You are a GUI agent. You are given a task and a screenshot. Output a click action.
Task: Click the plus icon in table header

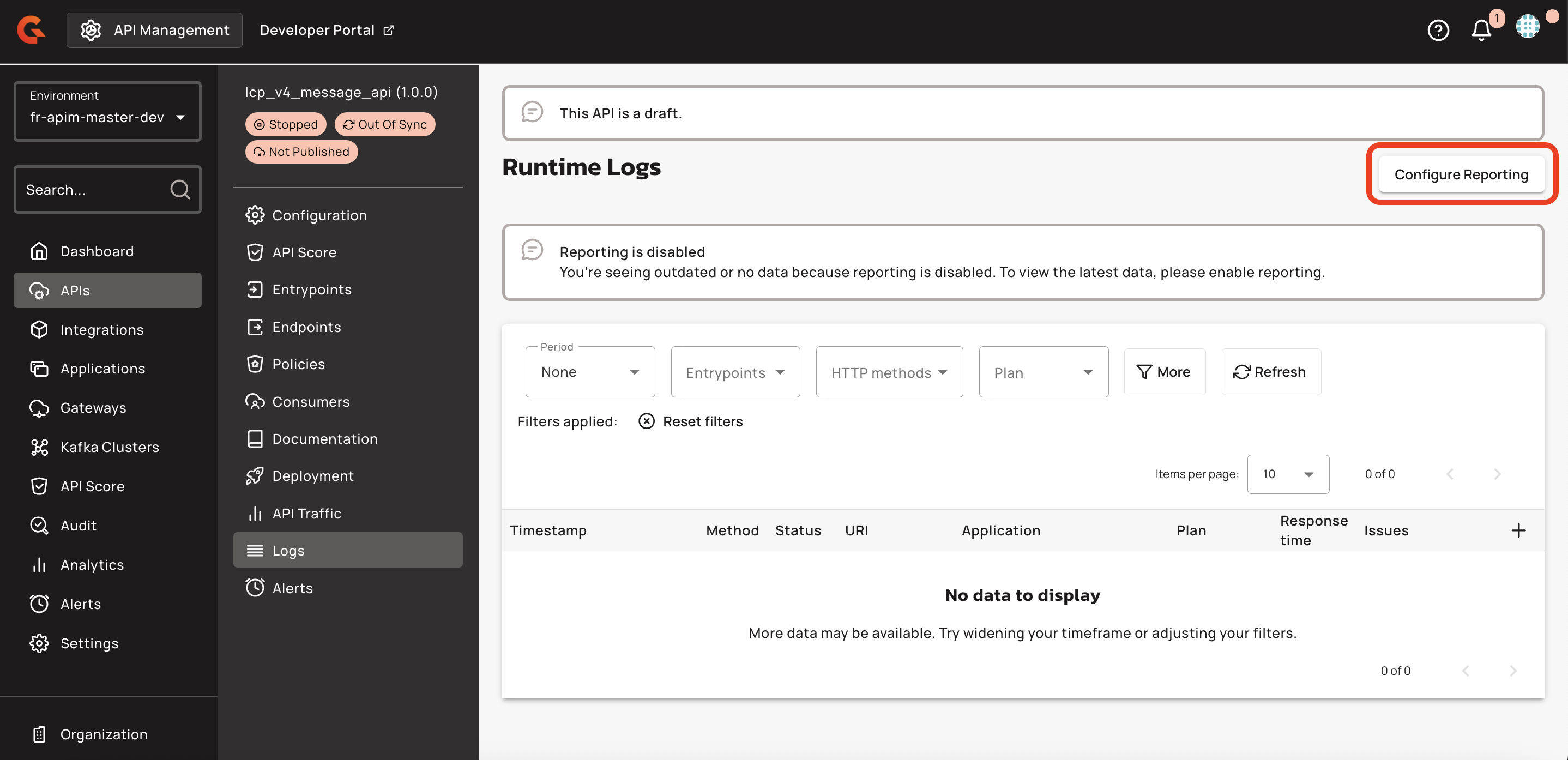pyautogui.click(x=1518, y=530)
